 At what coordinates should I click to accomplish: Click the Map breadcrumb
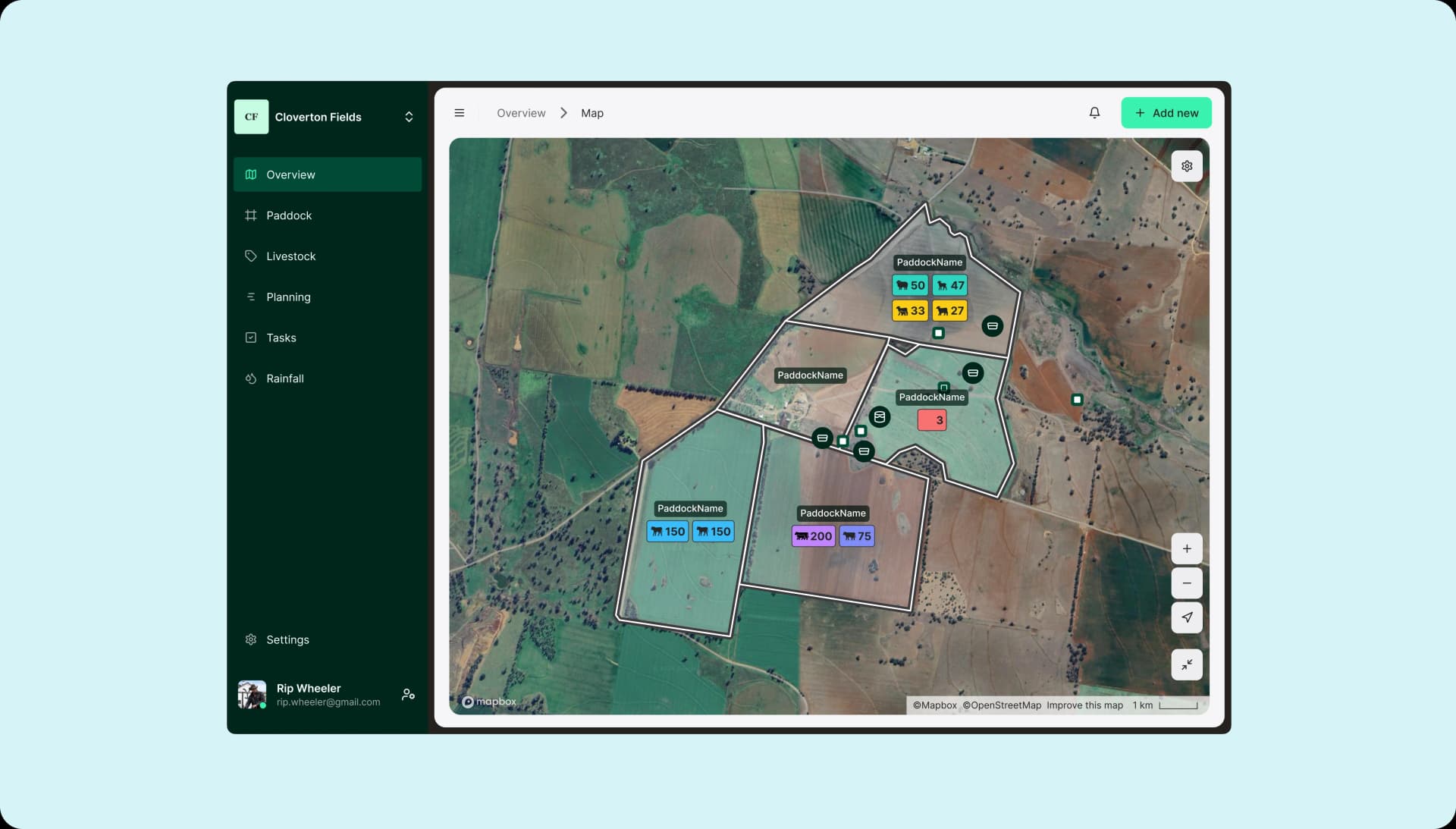coord(592,113)
